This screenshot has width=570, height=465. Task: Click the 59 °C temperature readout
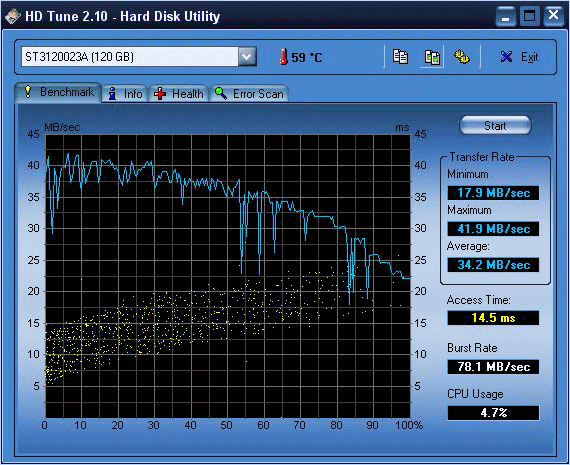(x=306, y=57)
